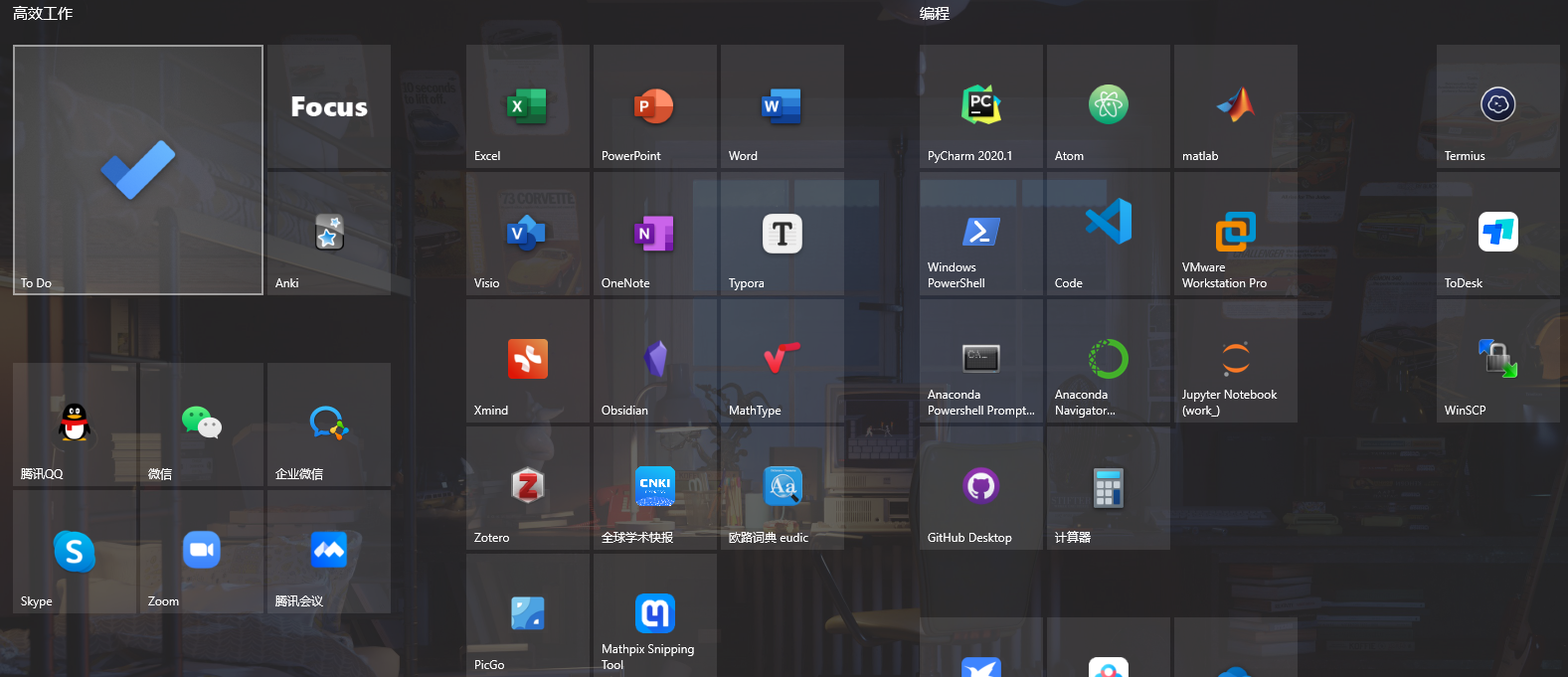Open Obsidian tile

pyautogui.click(x=655, y=361)
